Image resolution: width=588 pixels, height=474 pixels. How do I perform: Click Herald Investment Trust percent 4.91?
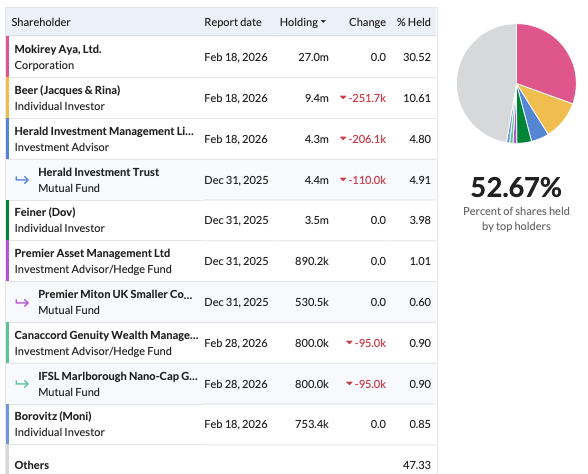point(420,180)
